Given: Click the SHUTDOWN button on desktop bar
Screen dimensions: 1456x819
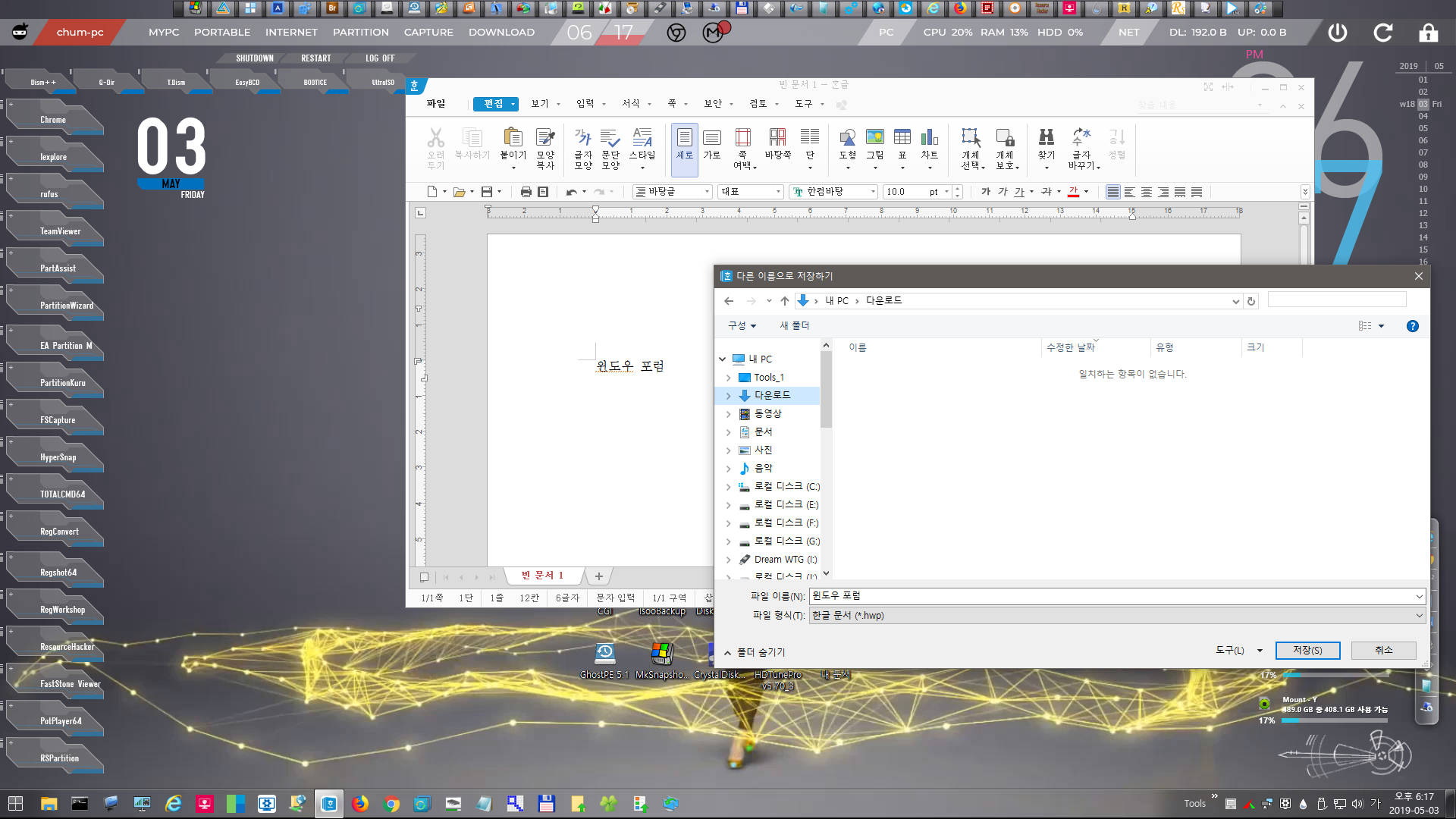Looking at the screenshot, I should click(254, 58).
